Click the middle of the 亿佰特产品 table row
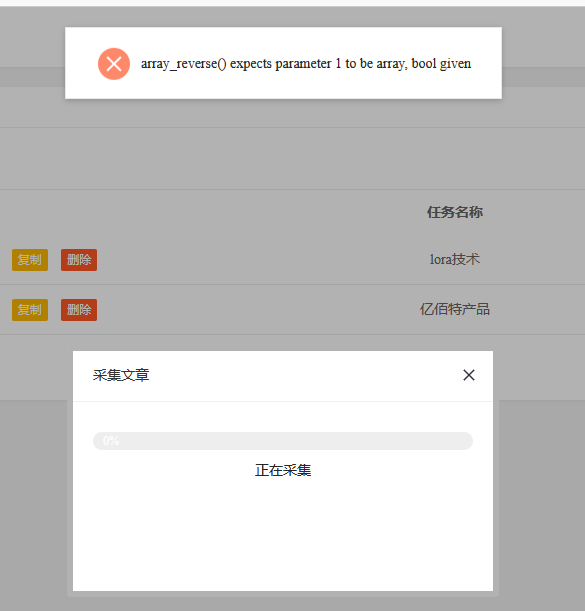The image size is (585, 611). [x=292, y=310]
